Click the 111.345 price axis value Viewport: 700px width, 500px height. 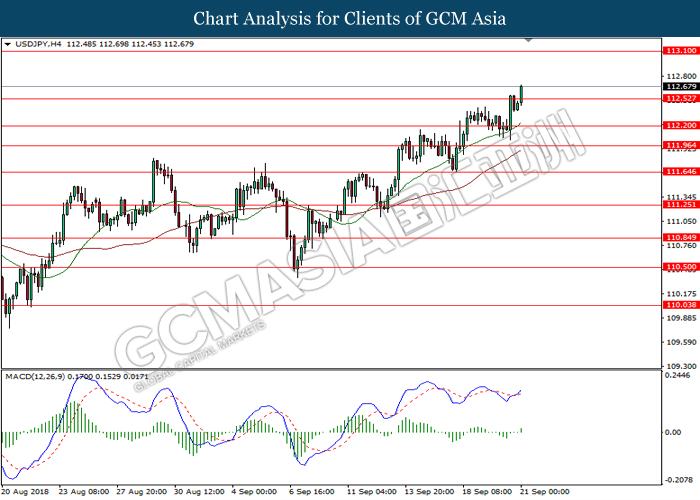[681, 197]
